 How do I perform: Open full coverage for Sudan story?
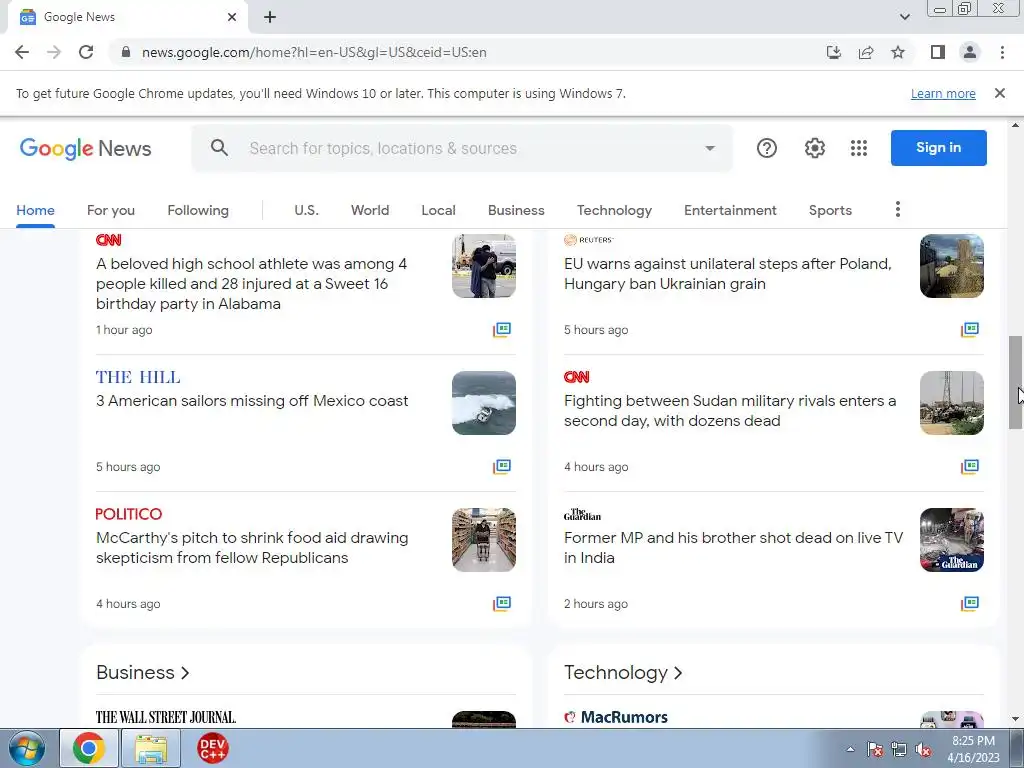970,467
